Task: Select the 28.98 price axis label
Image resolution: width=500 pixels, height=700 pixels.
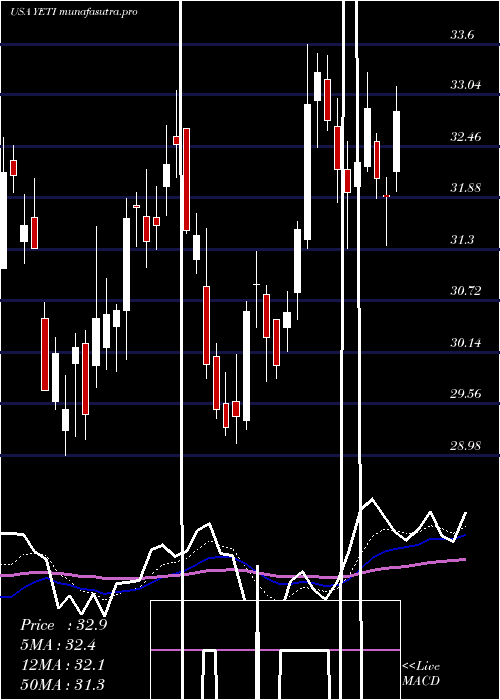Action: 466,446
